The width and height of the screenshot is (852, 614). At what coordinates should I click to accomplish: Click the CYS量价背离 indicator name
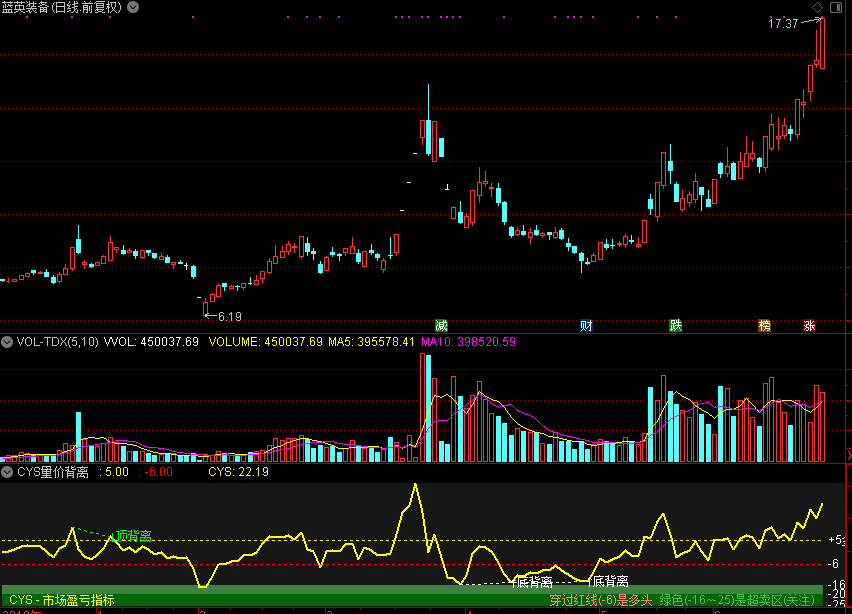pos(53,472)
